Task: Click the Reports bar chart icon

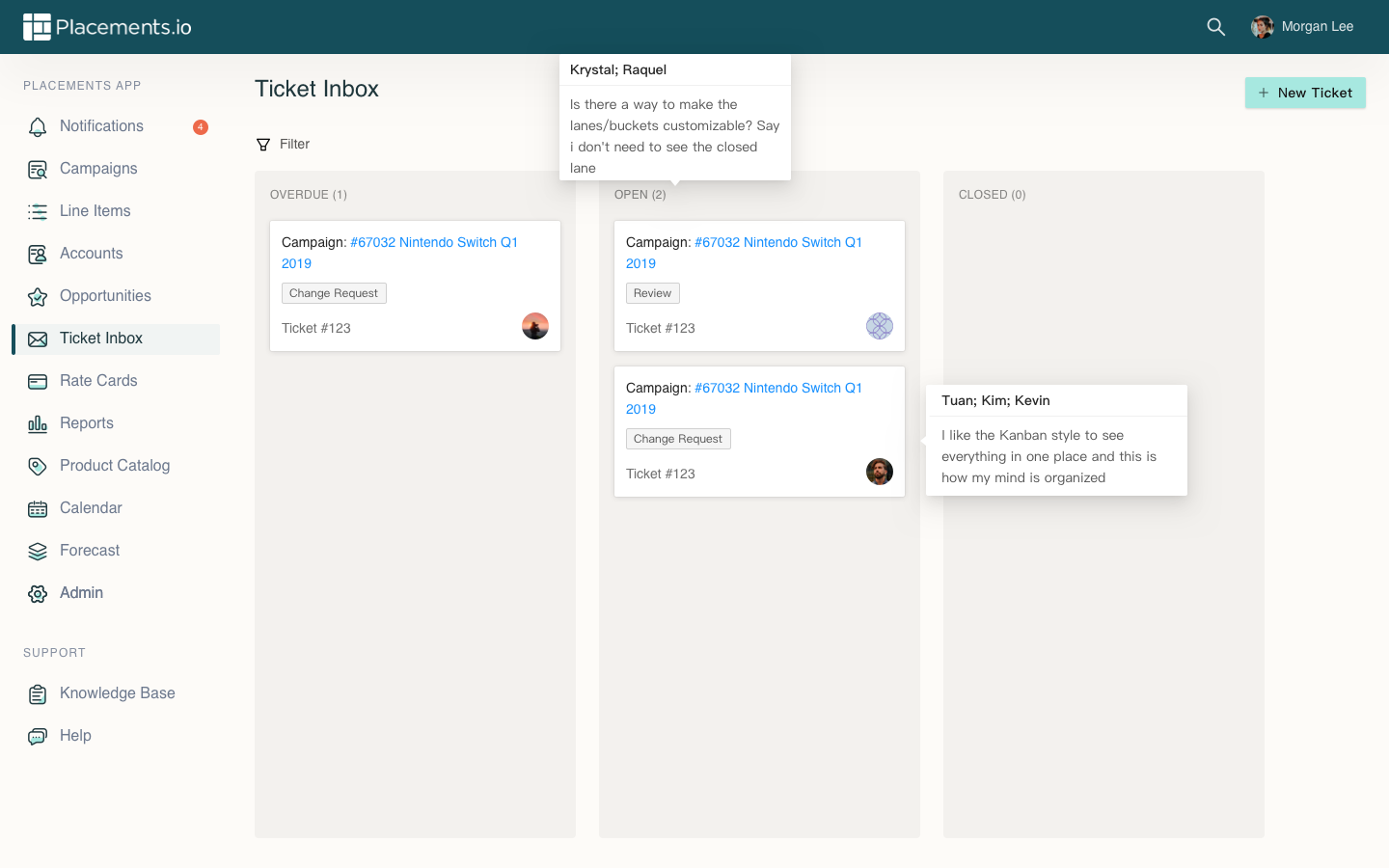Action: point(38,424)
